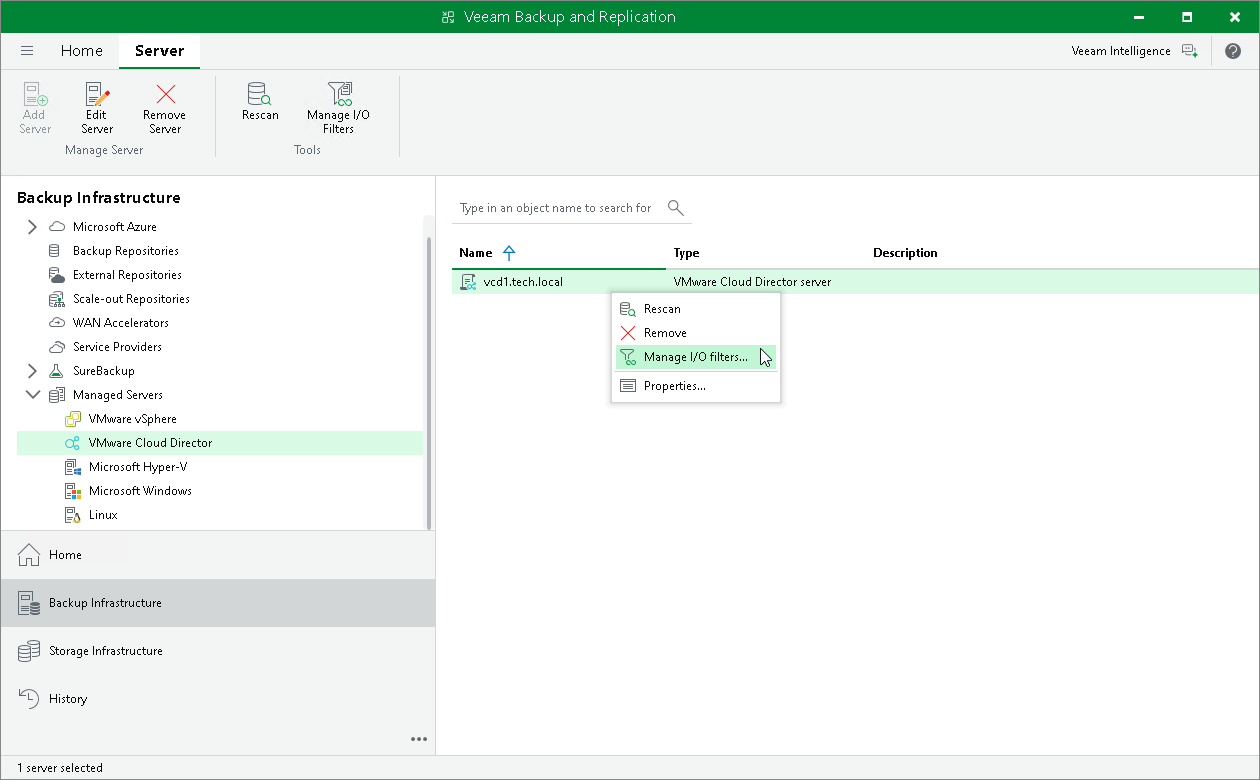
Task: Select the Microsoft Hyper-V node icon
Action: click(x=72, y=467)
